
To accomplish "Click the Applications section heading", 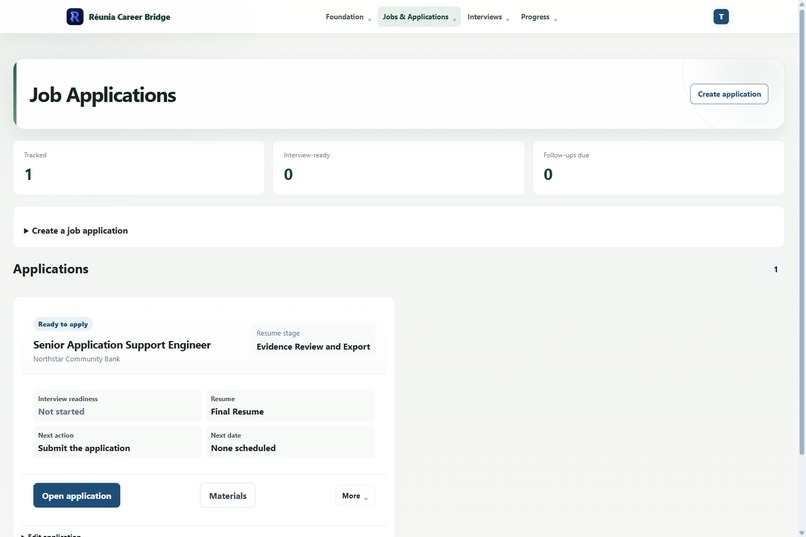I will 51,269.
